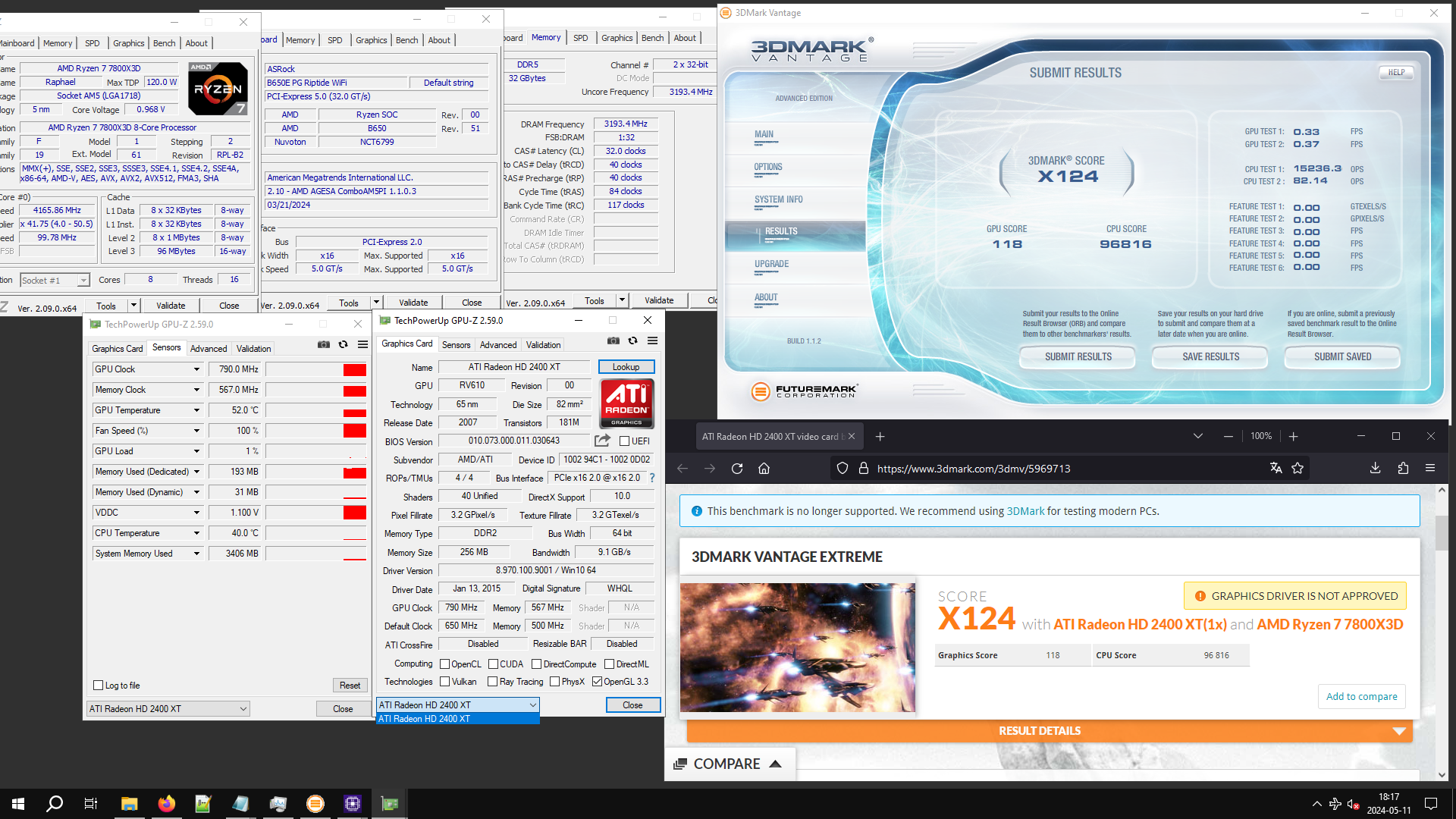Click VDDC red sensor graph
This screenshot has width=1456, height=819.
pyautogui.click(x=316, y=513)
